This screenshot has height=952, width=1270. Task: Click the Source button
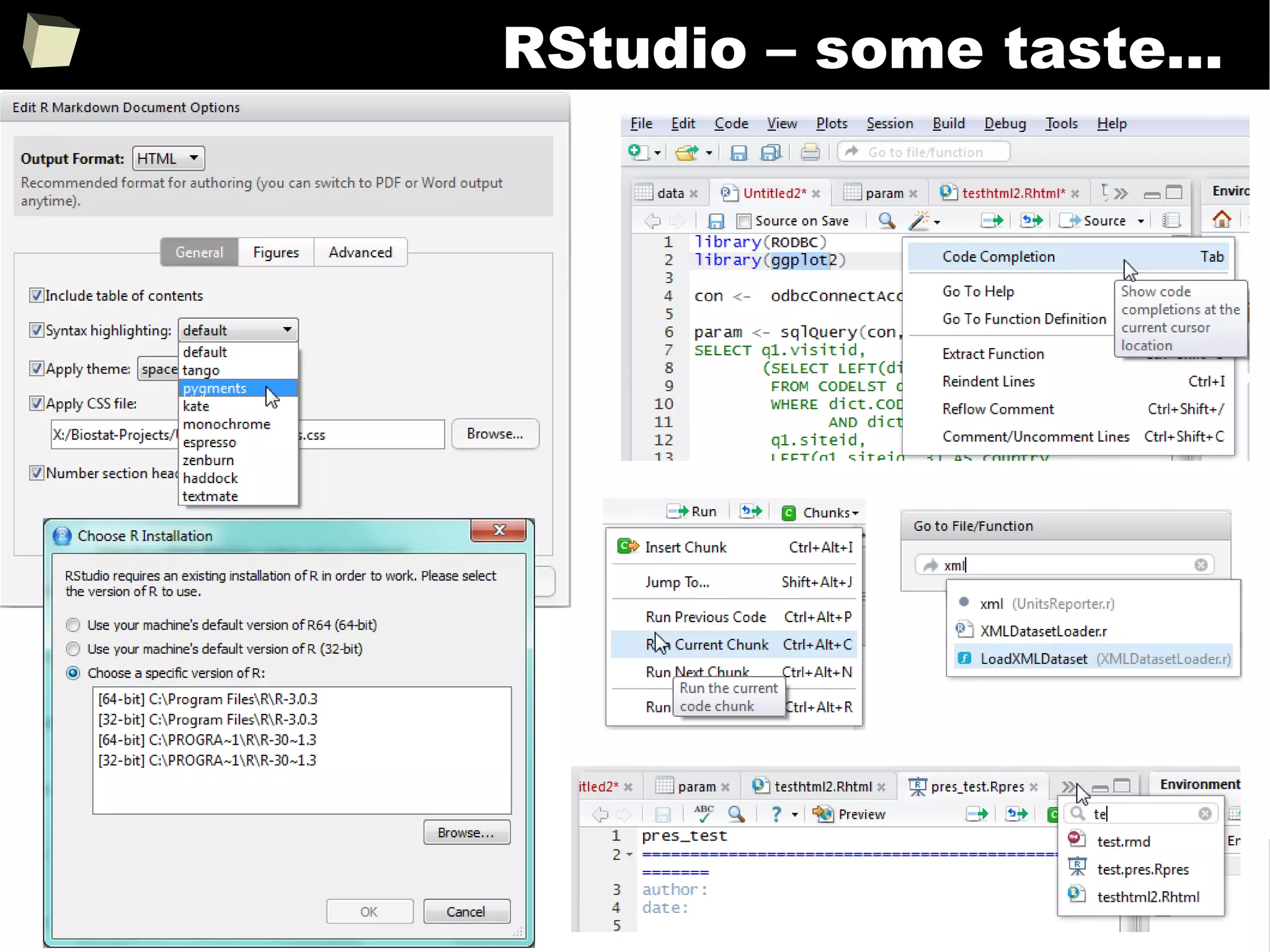point(1094,221)
